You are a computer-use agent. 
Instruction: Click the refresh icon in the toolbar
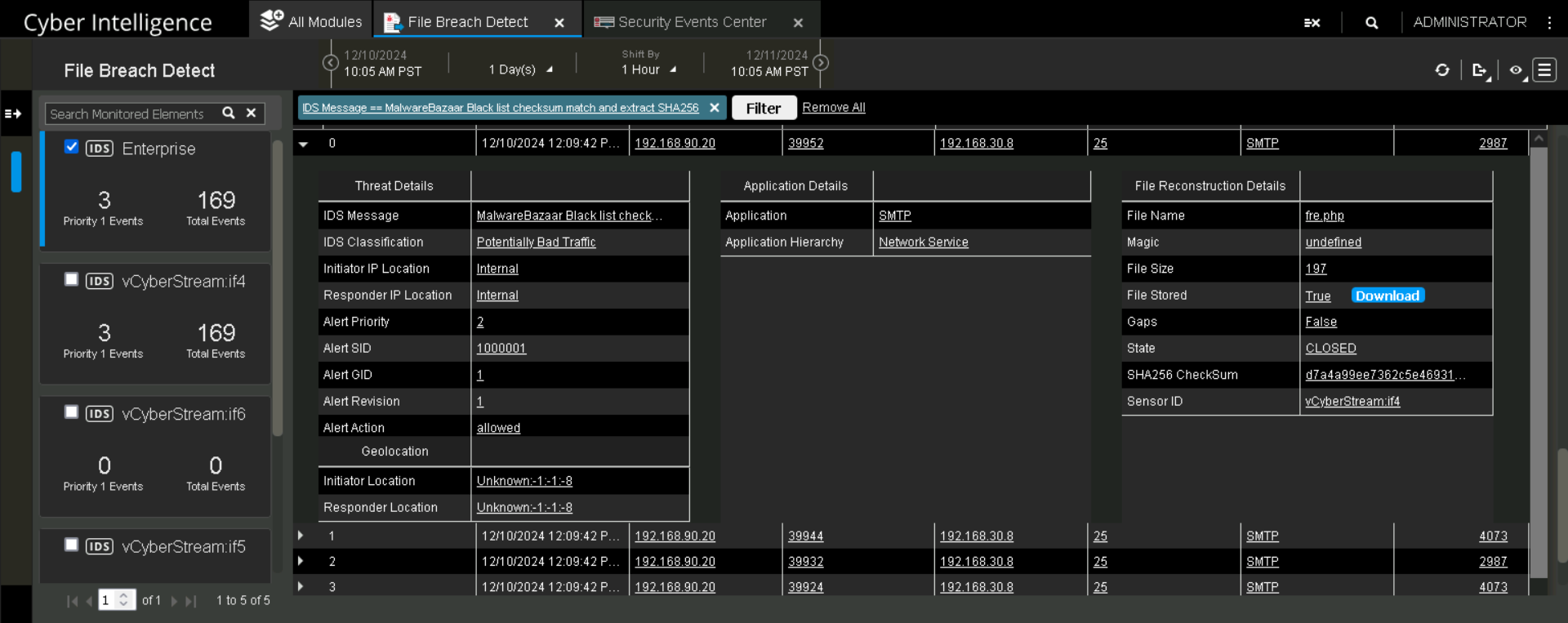1442,70
